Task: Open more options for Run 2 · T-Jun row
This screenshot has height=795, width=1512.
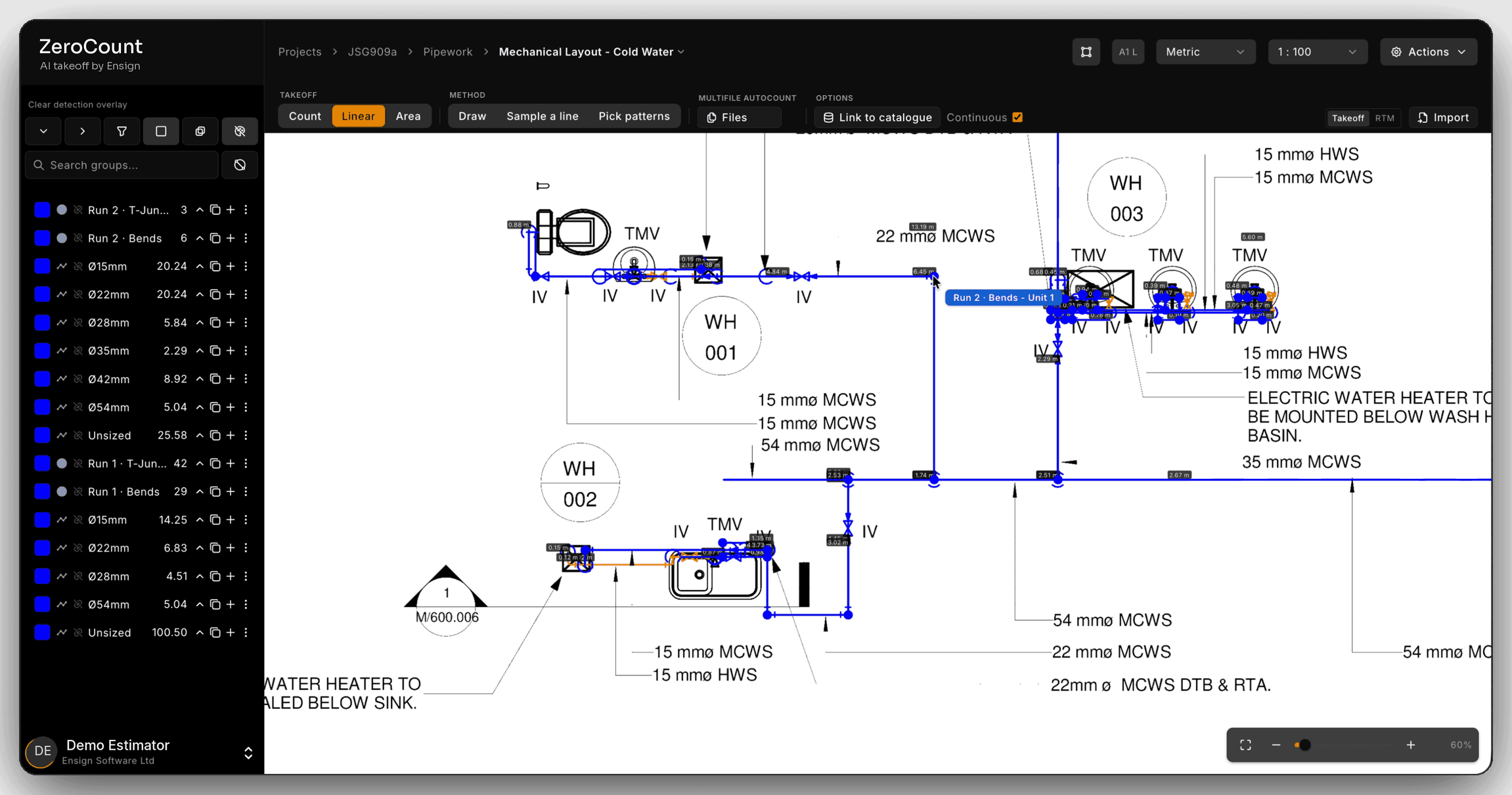Action: (x=246, y=210)
